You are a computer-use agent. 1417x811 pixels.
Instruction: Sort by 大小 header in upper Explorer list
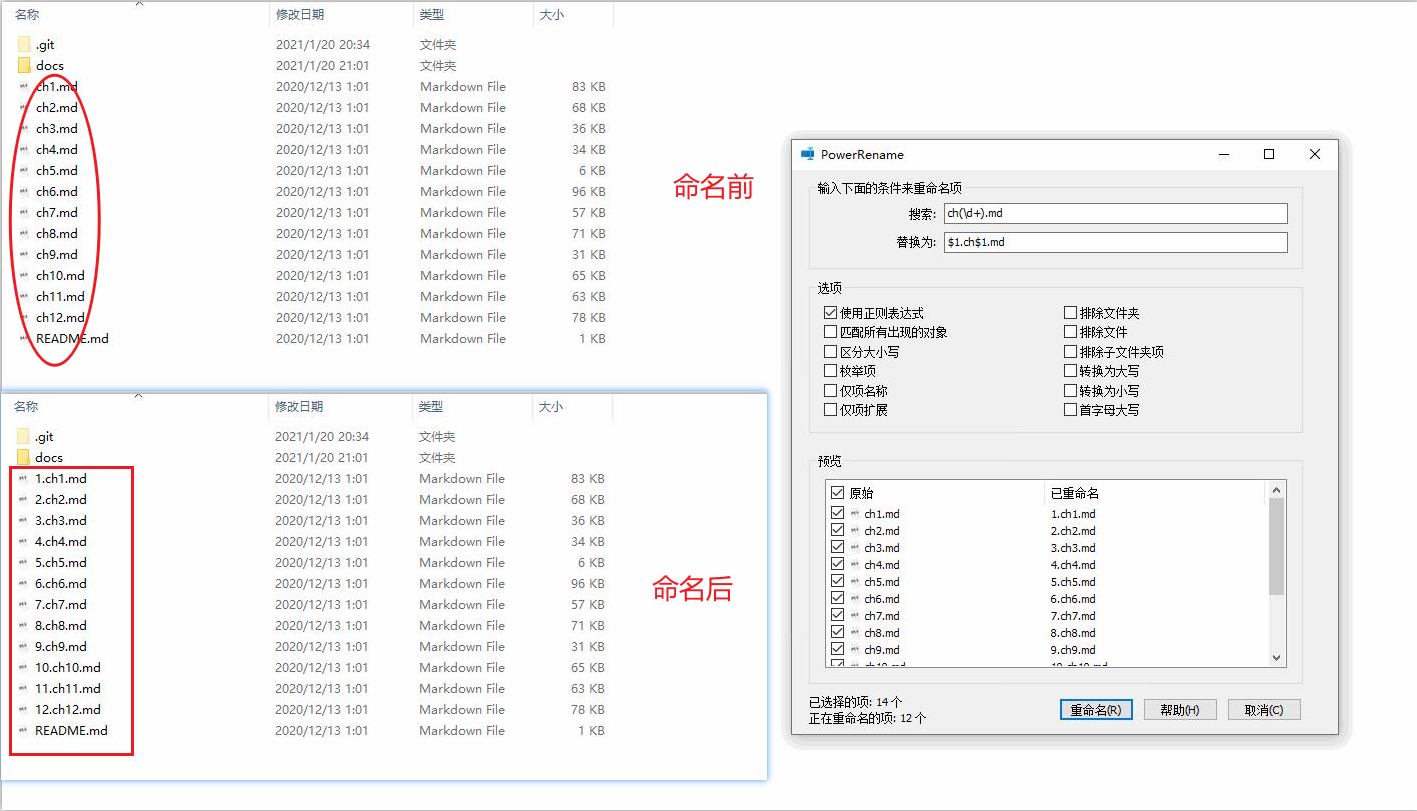552,15
